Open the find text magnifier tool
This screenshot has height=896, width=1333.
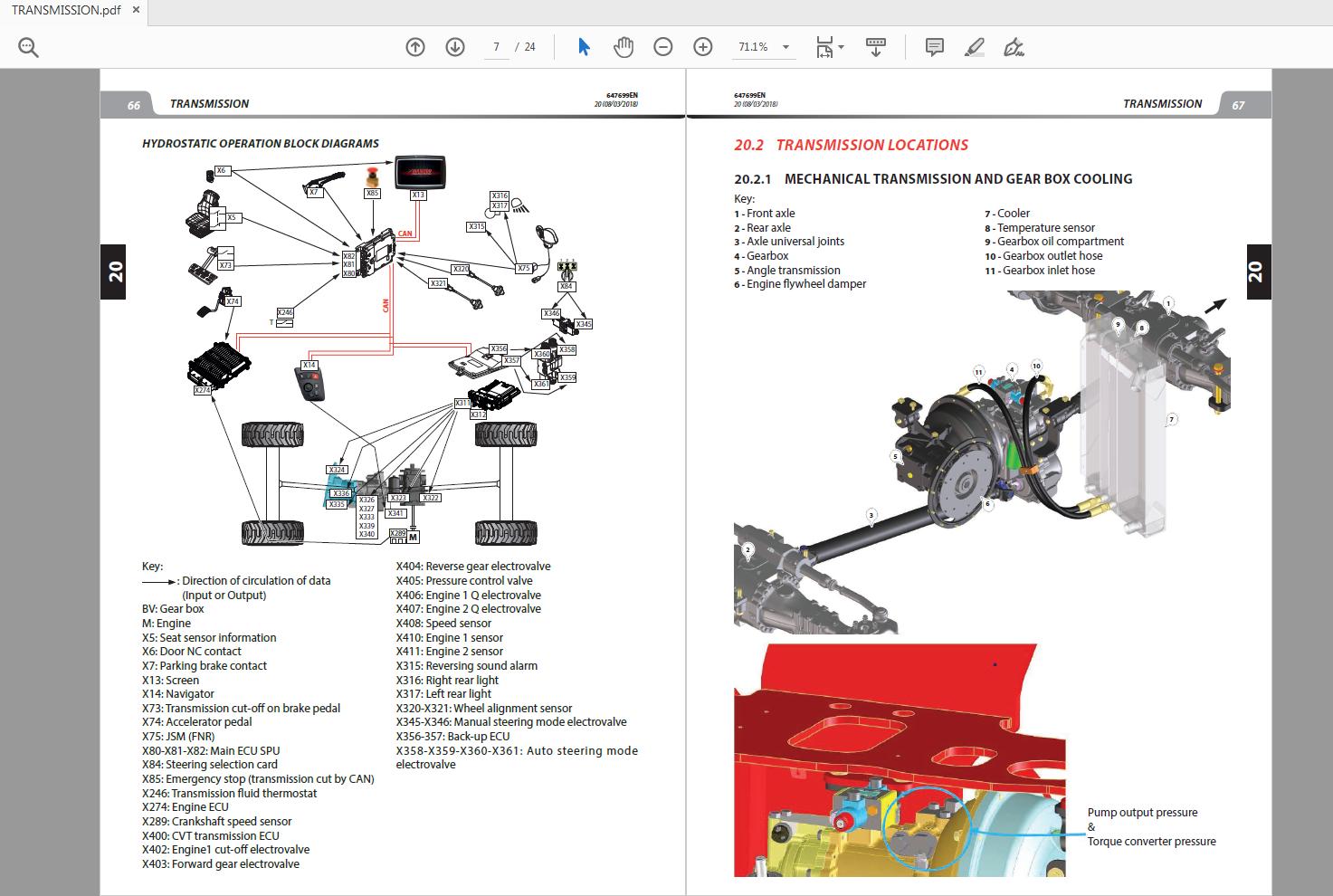(29, 48)
